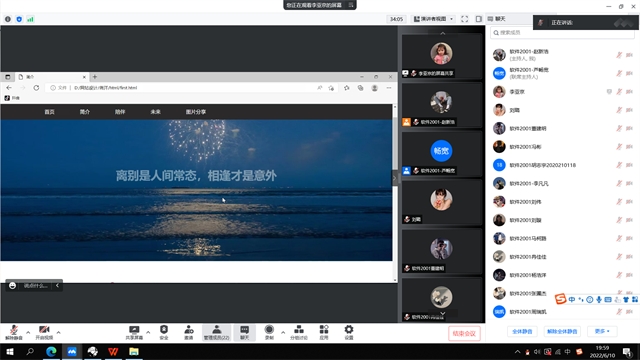The image size is (640, 360).
Task: Click the blue security shield status icon
Action: click(x=19, y=19)
